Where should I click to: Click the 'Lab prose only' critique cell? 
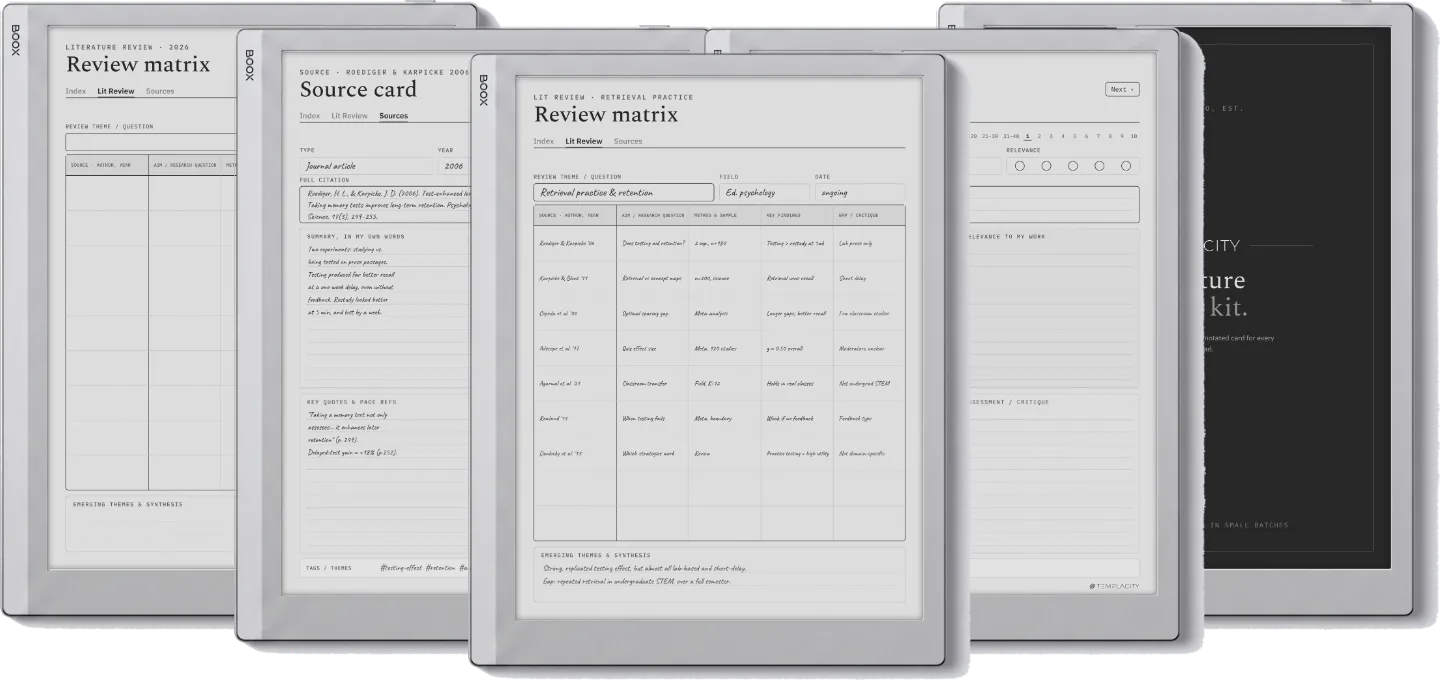coord(869,243)
